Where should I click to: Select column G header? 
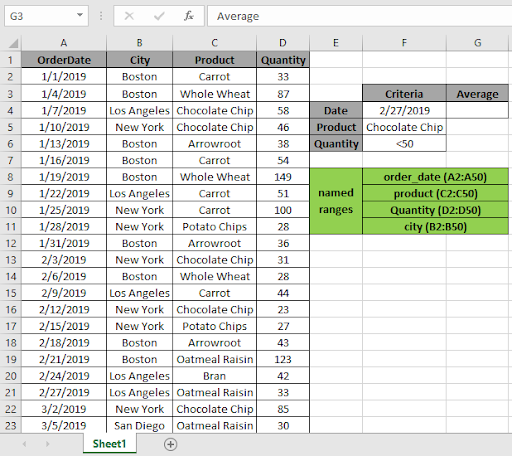point(477,43)
